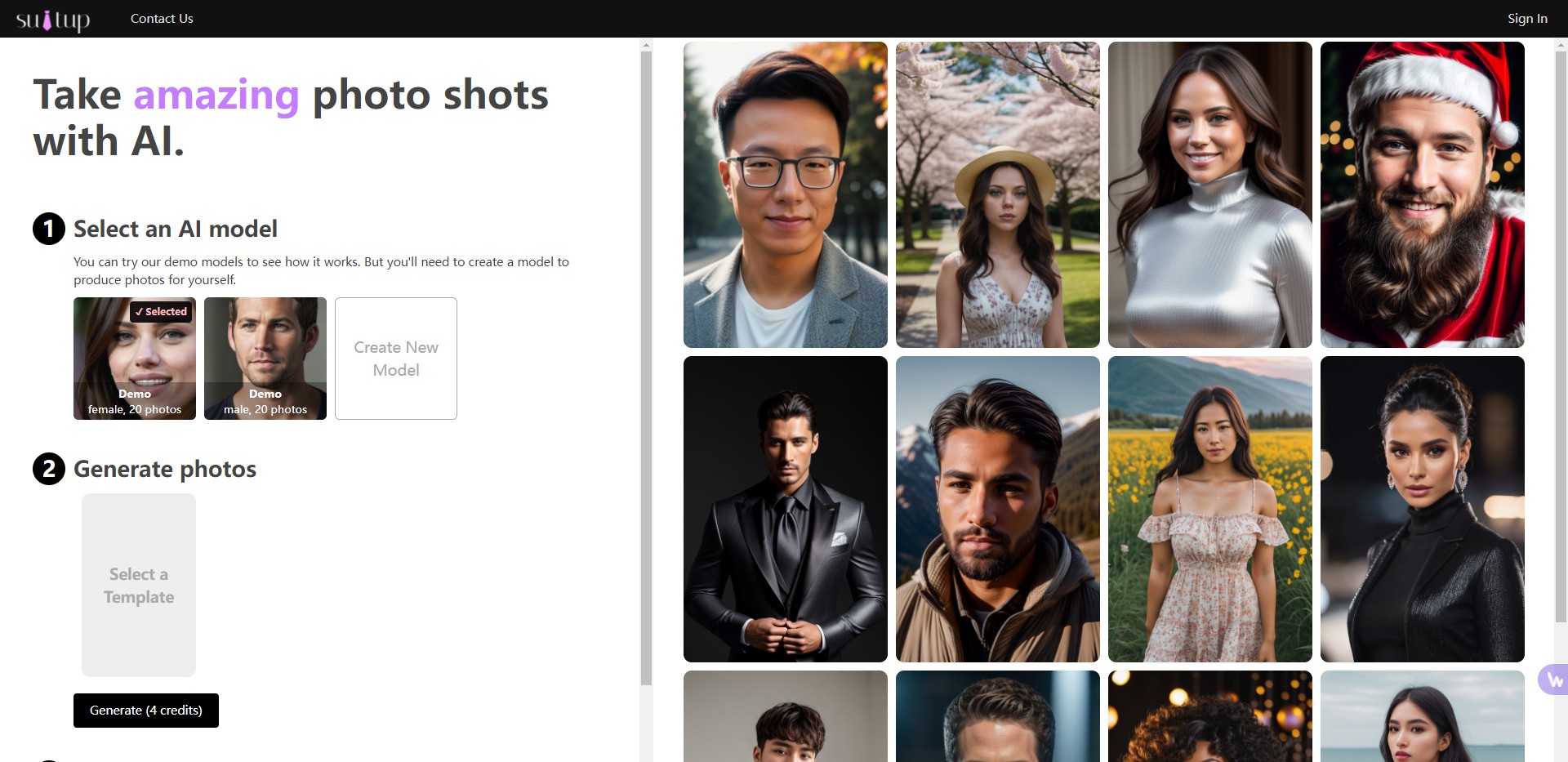Click the Selected checkmark badge on Demo model
The image size is (1568, 762).
point(160,311)
